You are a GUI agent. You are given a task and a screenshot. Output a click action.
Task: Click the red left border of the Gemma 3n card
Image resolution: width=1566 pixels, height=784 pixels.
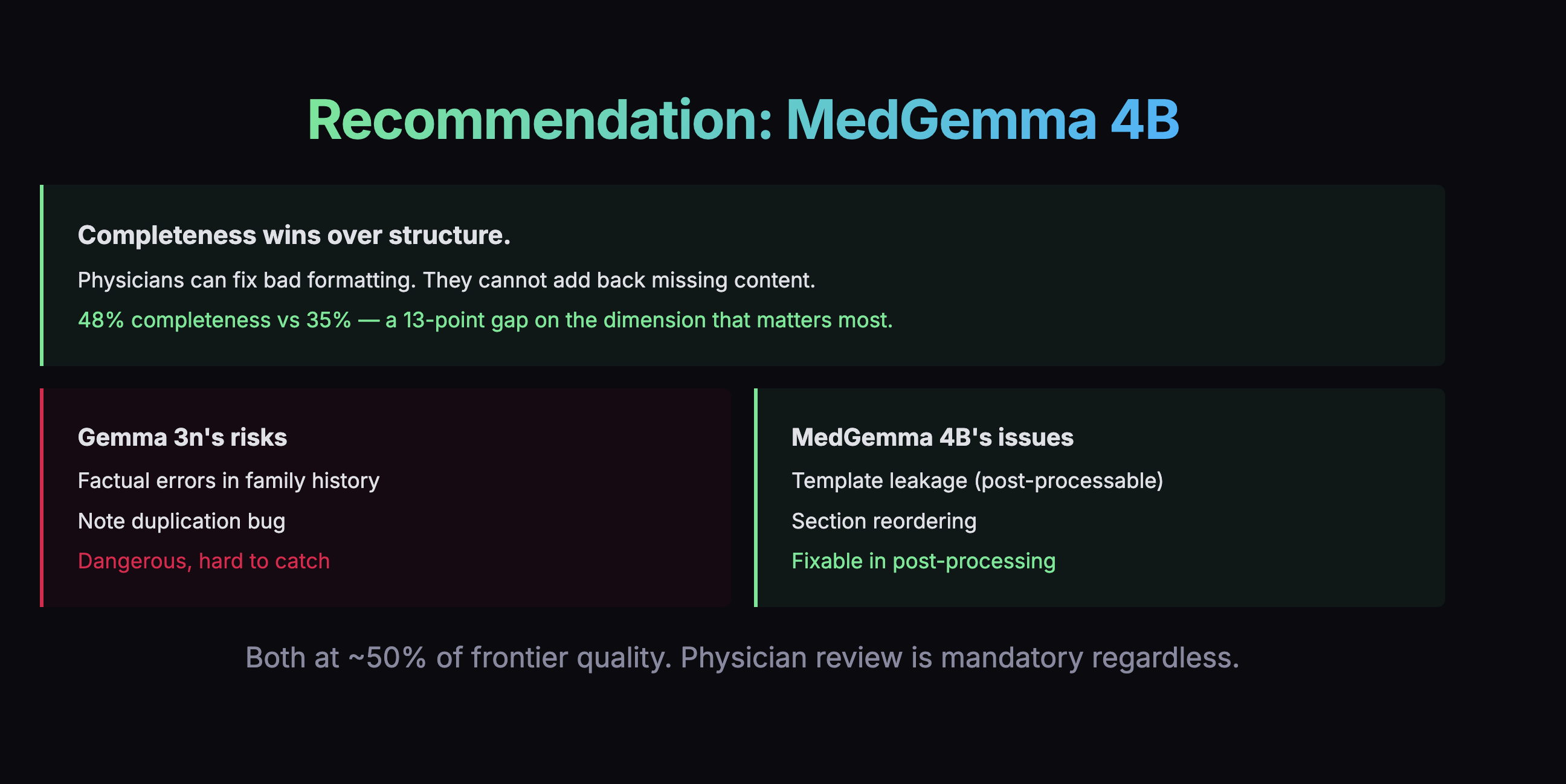(41, 497)
